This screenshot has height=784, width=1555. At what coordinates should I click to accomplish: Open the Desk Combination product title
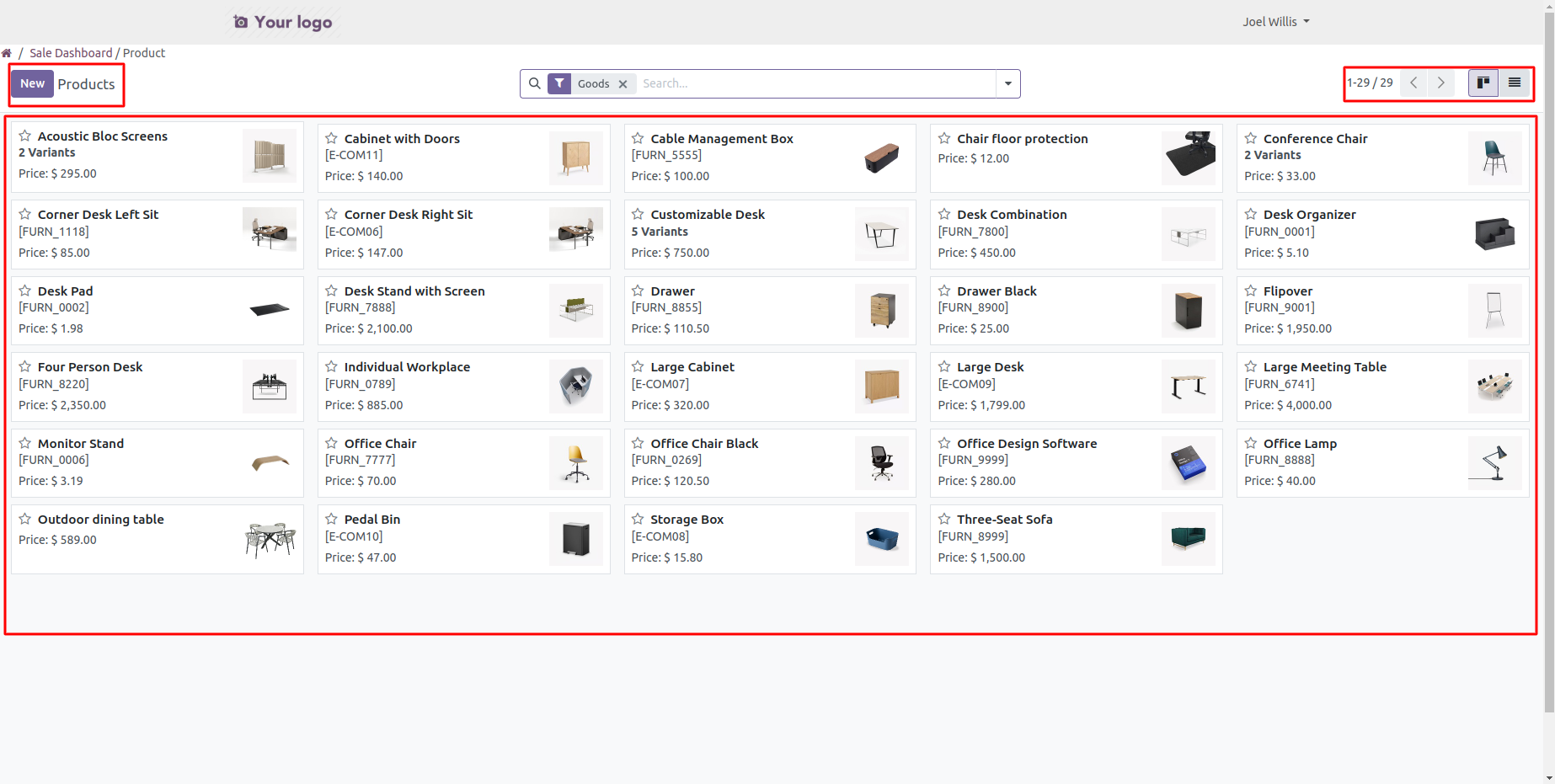1012,215
